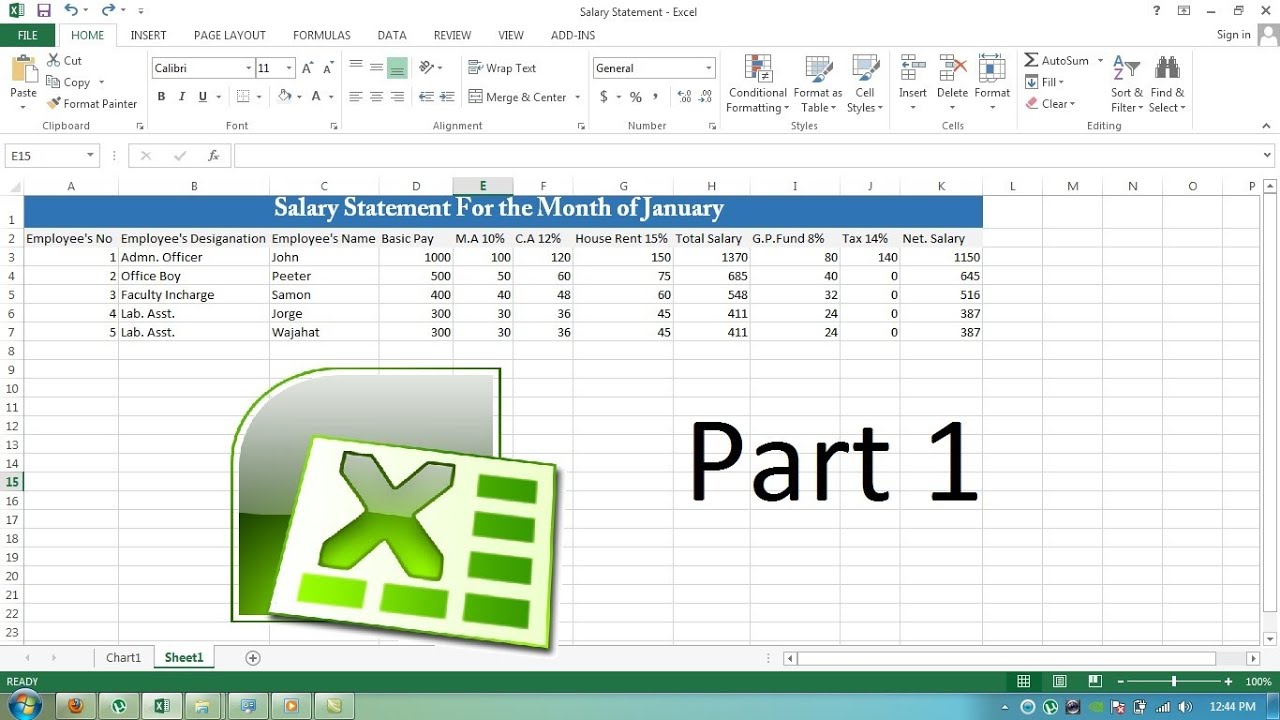Click the AutoSum button
This screenshot has height=720, width=1280.
coord(1057,61)
